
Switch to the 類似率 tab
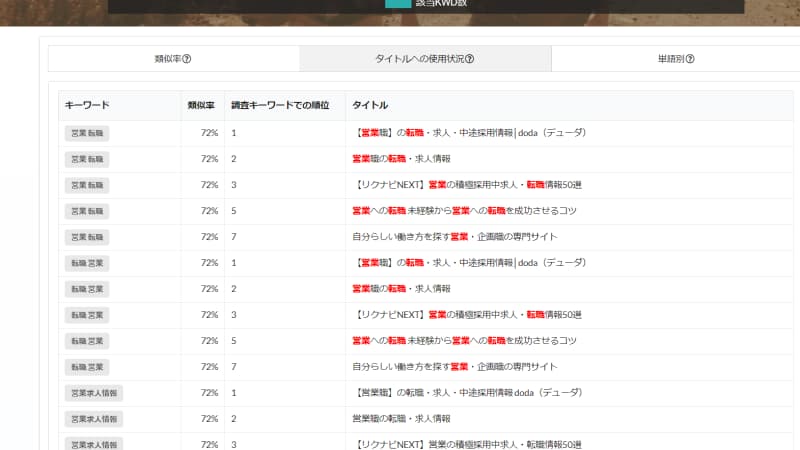(x=173, y=59)
